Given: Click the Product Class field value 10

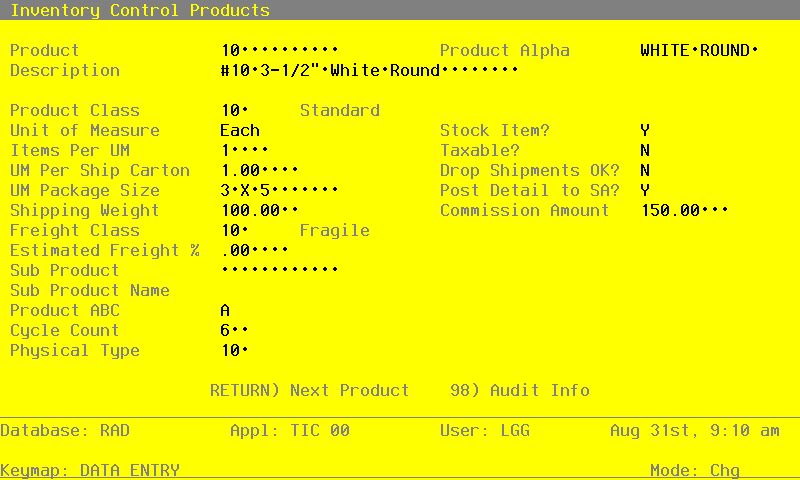Looking at the screenshot, I should coord(234,110).
